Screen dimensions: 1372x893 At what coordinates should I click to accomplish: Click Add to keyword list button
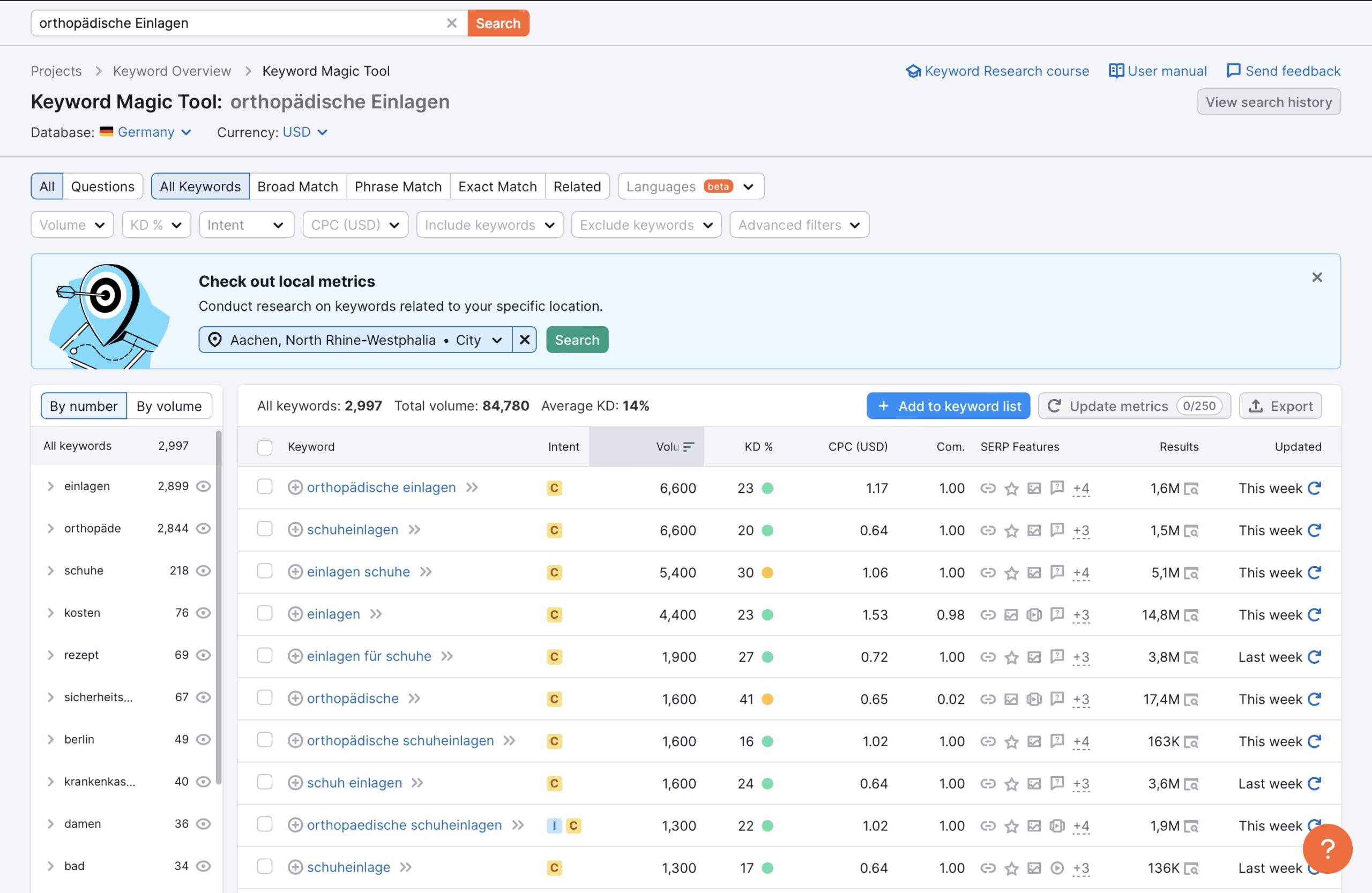948,406
